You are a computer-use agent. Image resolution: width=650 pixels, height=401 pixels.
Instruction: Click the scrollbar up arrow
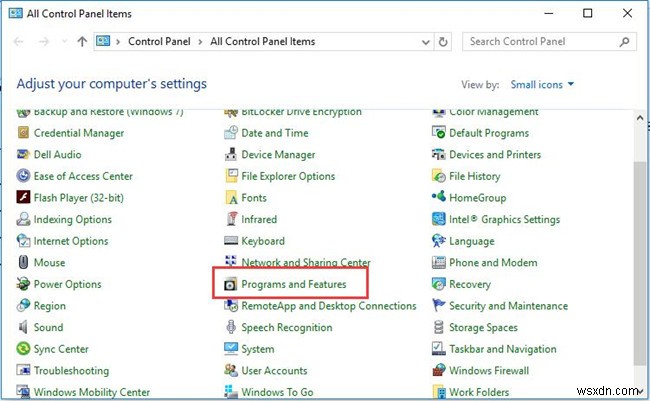tap(640, 118)
